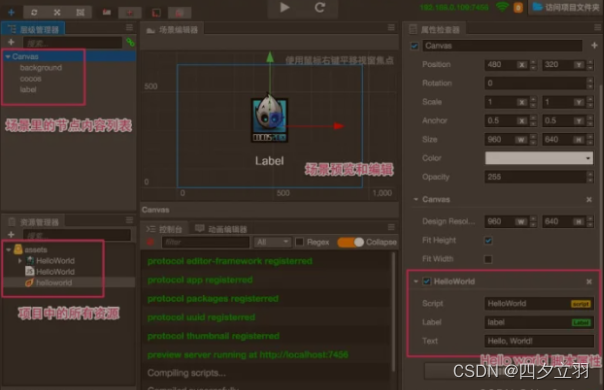Collapse the HelloWorld component section
The image size is (604, 390).
416,282
